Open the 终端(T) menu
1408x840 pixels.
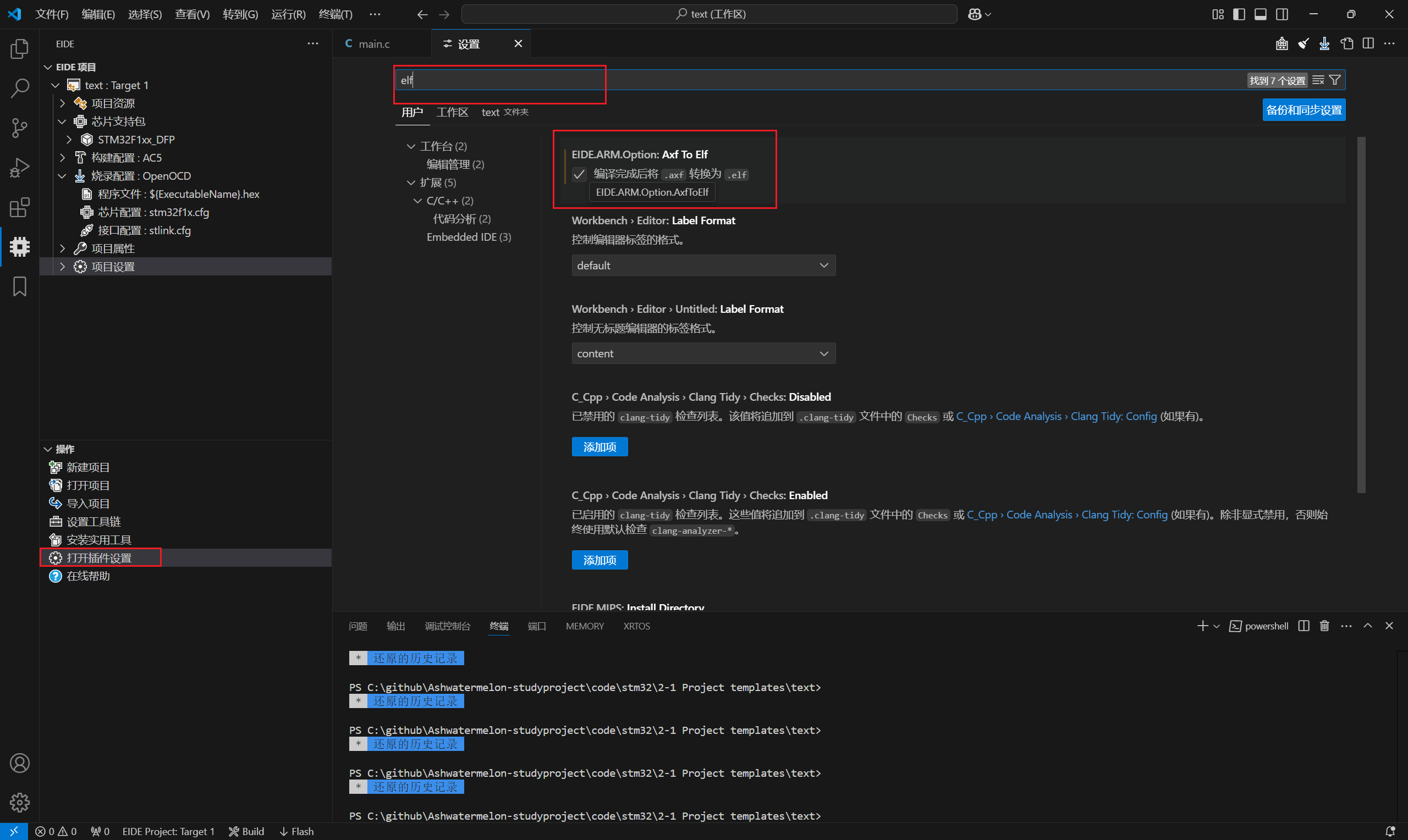tap(335, 14)
